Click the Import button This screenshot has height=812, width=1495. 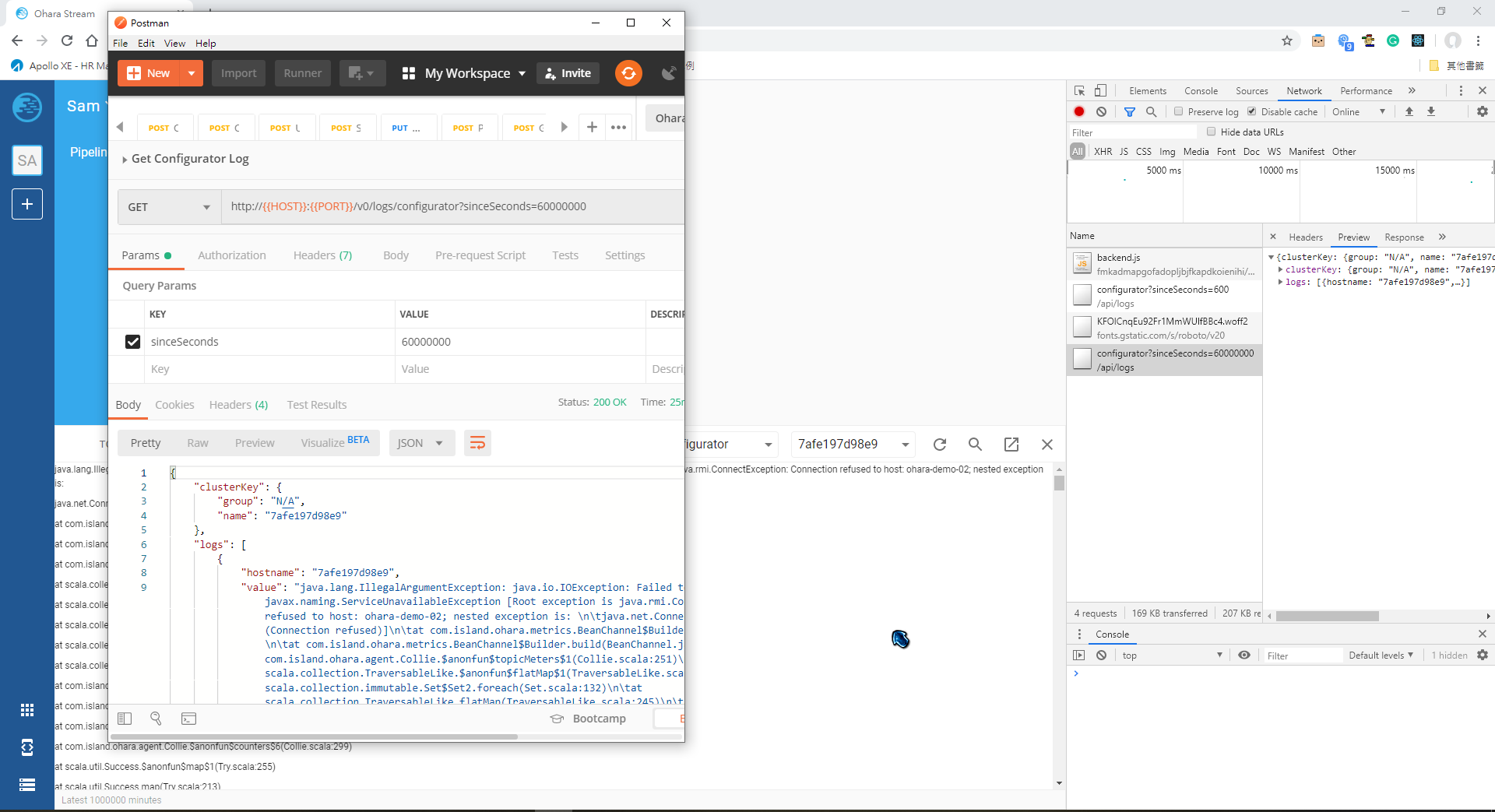coord(238,73)
